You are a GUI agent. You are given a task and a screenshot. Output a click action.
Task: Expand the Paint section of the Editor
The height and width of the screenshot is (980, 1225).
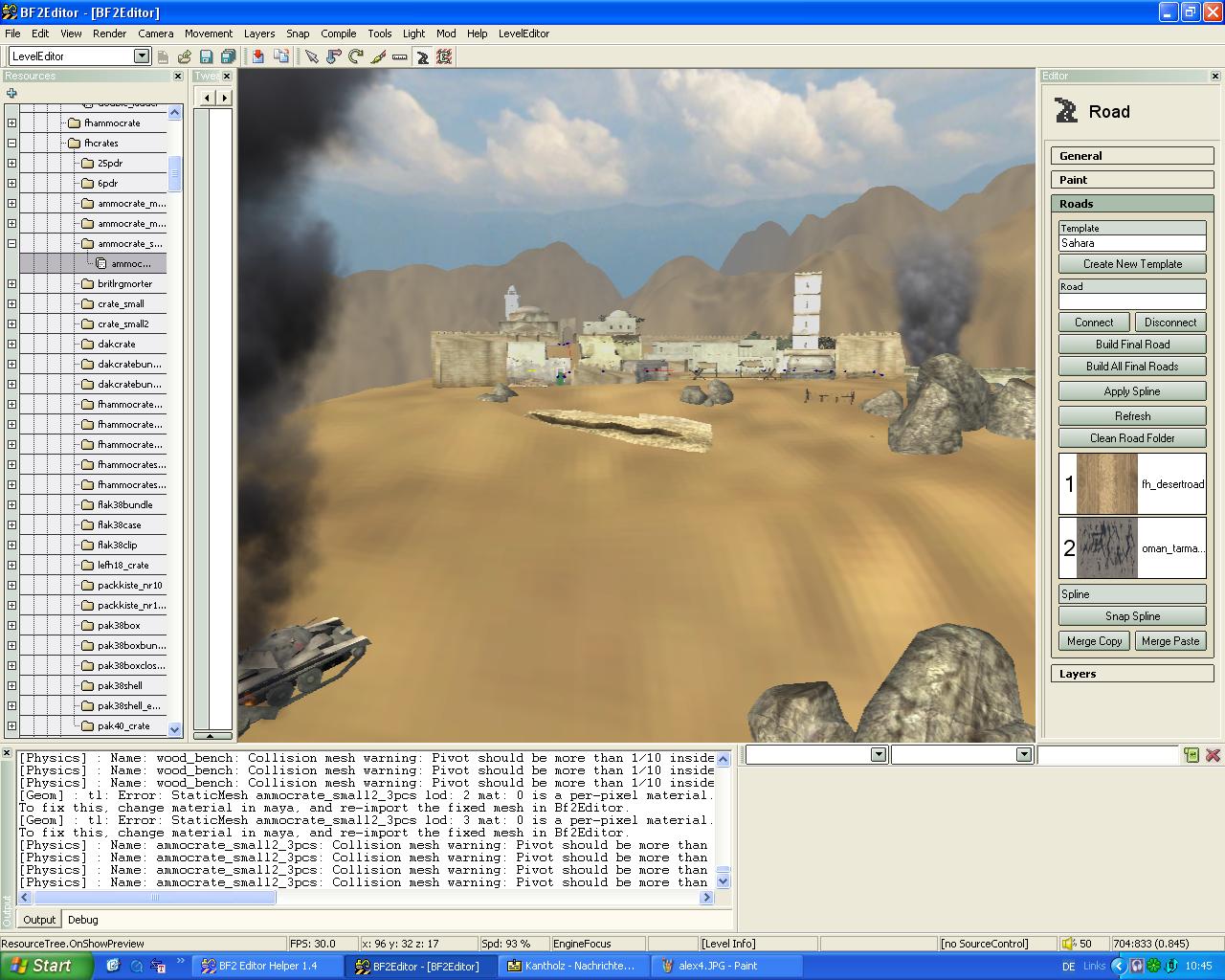[x=1132, y=180]
